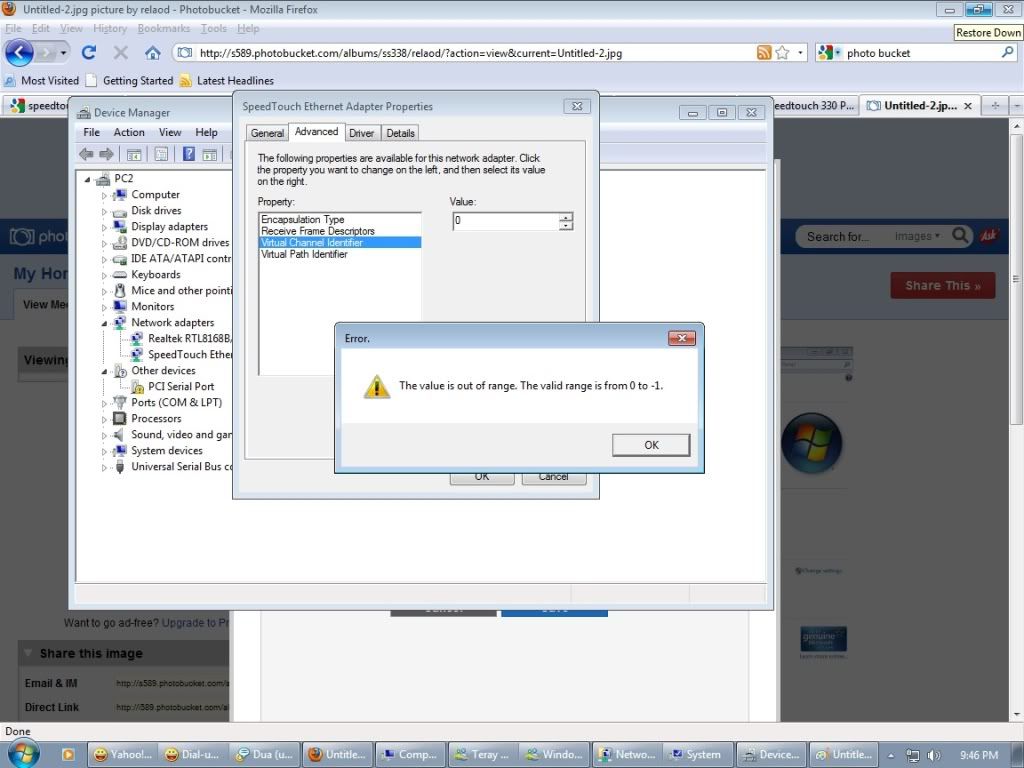The height and width of the screenshot is (768, 1024).
Task: Open the new tab plus button
Action: click(995, 105)
